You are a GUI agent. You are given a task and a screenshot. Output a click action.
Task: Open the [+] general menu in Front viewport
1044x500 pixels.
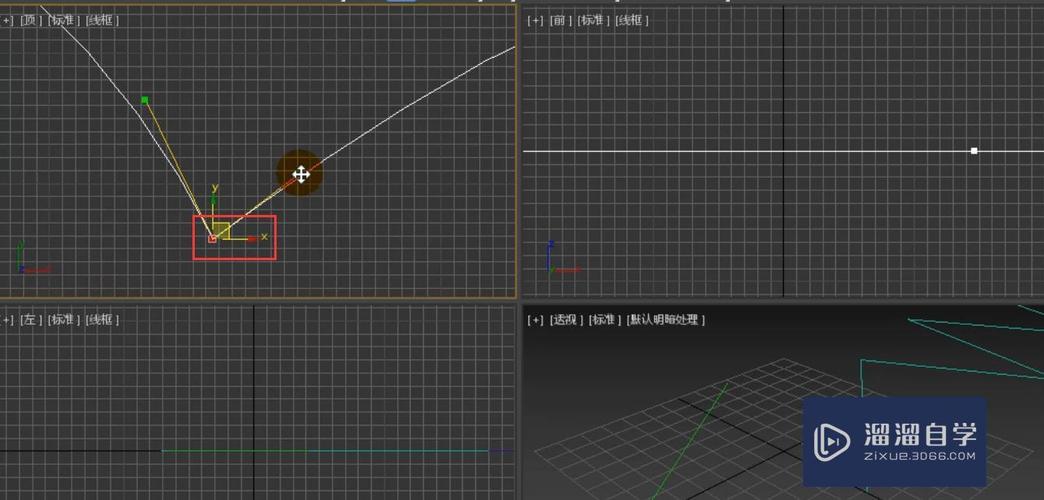[x=535, y=20]
